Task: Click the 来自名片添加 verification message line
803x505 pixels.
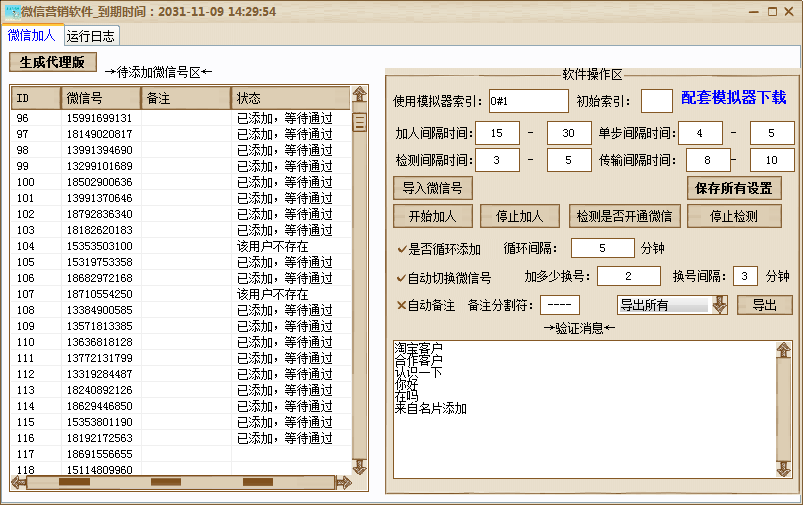Action: 431,409
